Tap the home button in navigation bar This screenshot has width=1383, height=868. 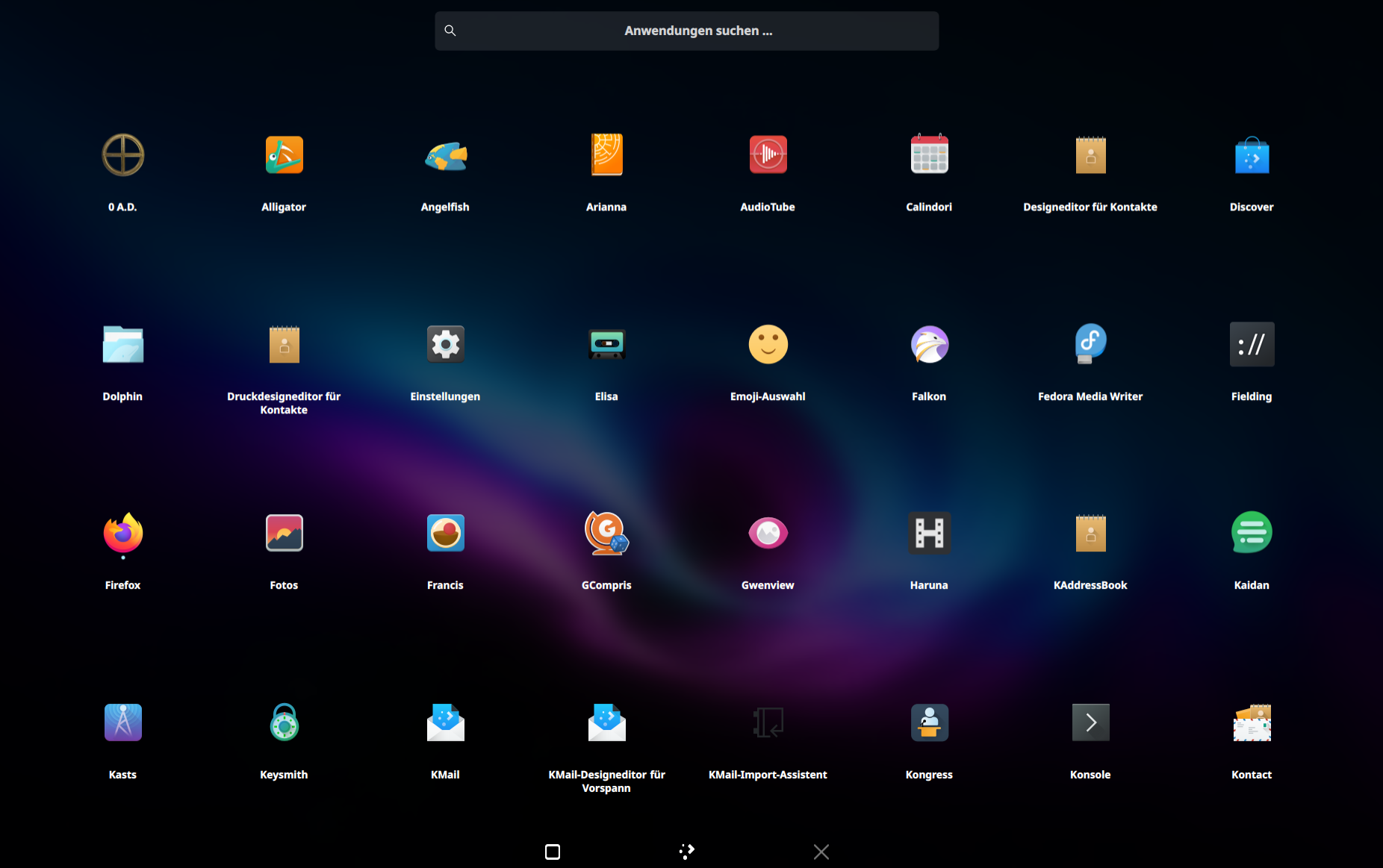[687, 852]
